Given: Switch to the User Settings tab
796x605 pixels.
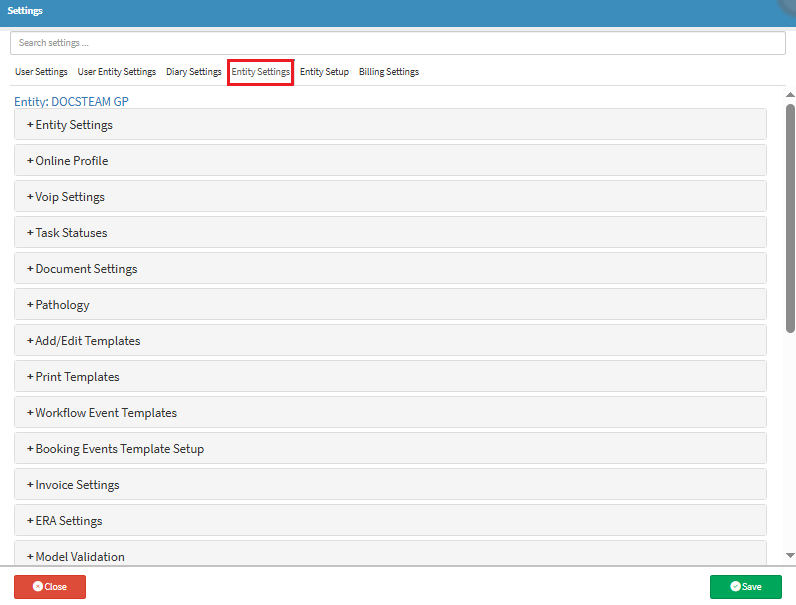Looking at the screenshot, I should 41,72.
